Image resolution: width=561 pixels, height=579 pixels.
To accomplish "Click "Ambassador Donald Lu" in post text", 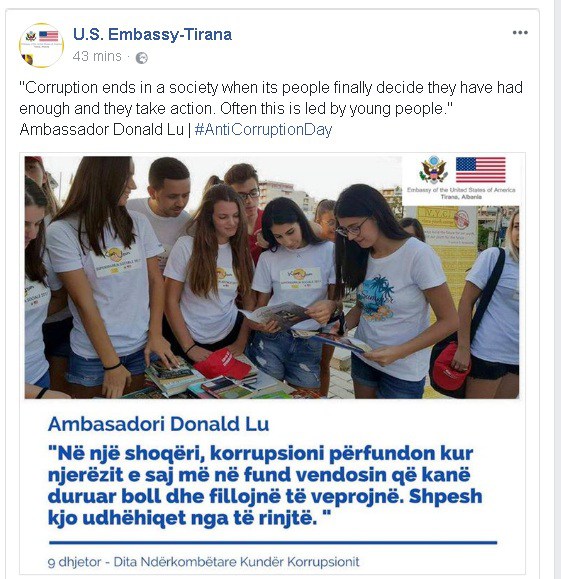I will 102,130.
